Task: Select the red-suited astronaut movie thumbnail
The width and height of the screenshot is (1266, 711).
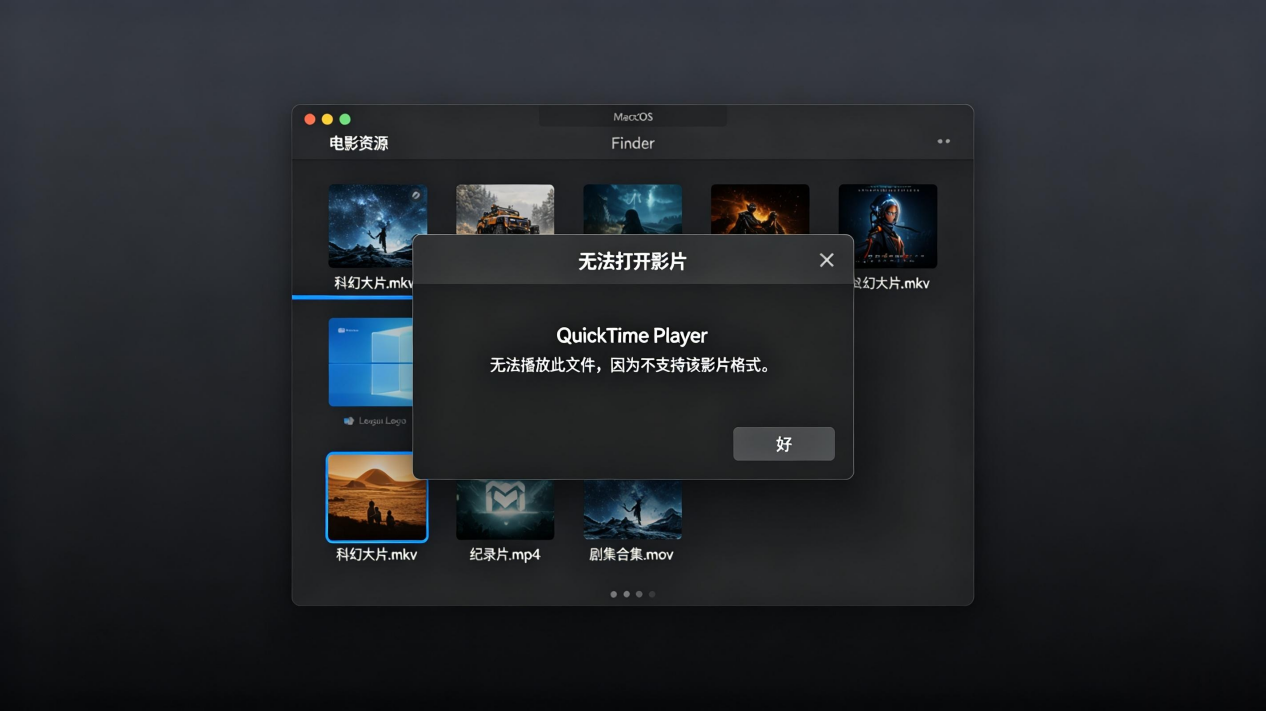Action: (888, 226)
